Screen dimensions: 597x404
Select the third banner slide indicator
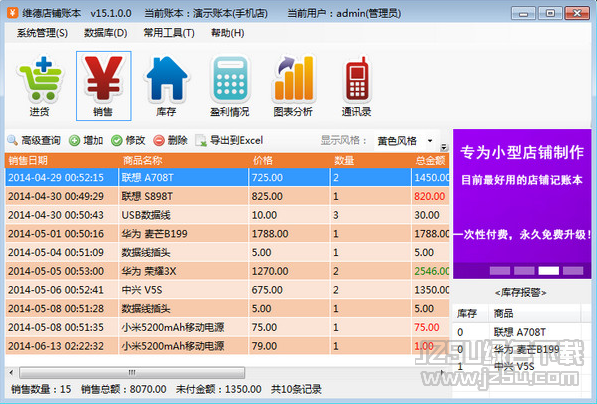549,271
